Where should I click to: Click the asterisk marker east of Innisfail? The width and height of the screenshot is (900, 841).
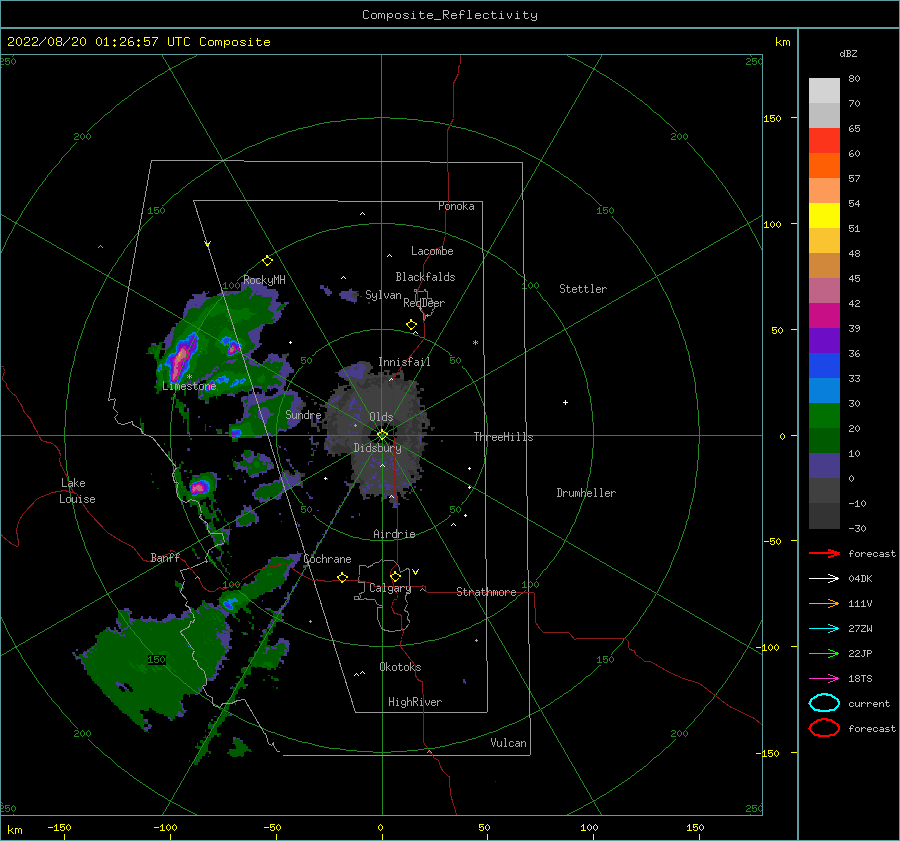[475, 343]
